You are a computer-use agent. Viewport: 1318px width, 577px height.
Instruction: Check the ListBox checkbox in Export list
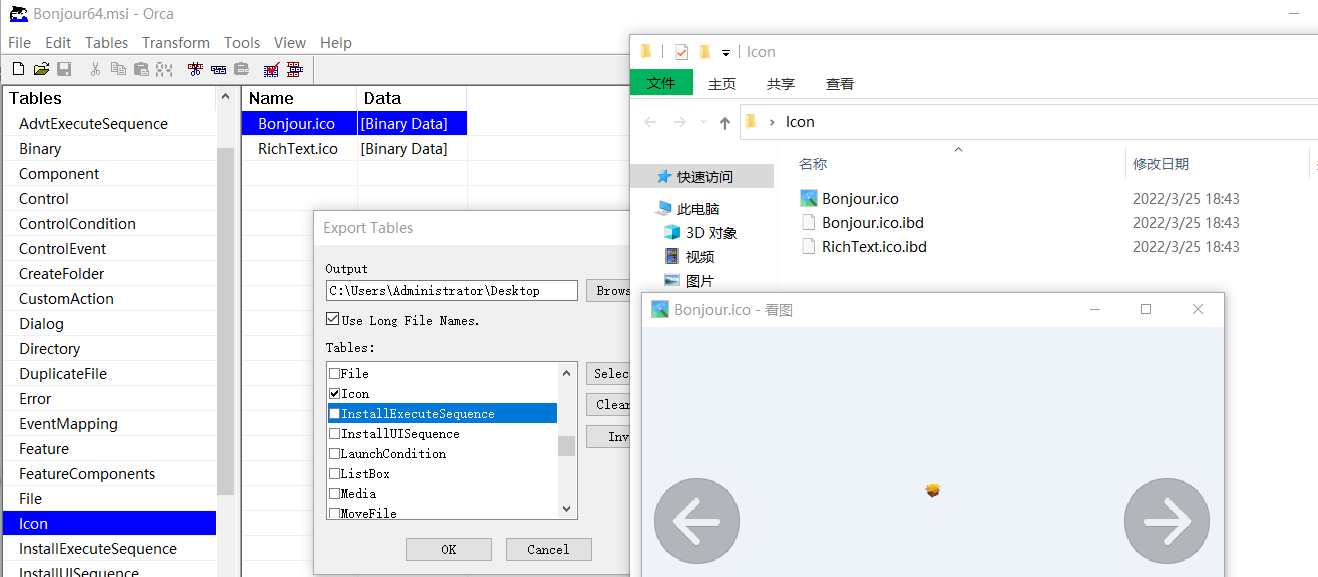334,473
